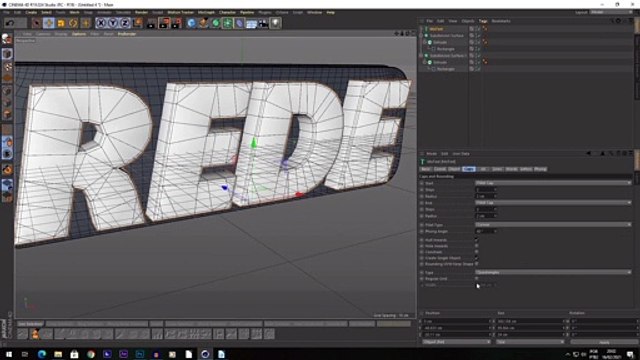Toggle Enable Snap icon in left palette
The height and width of the screenshot is (360, 640).
pos(7,169)
